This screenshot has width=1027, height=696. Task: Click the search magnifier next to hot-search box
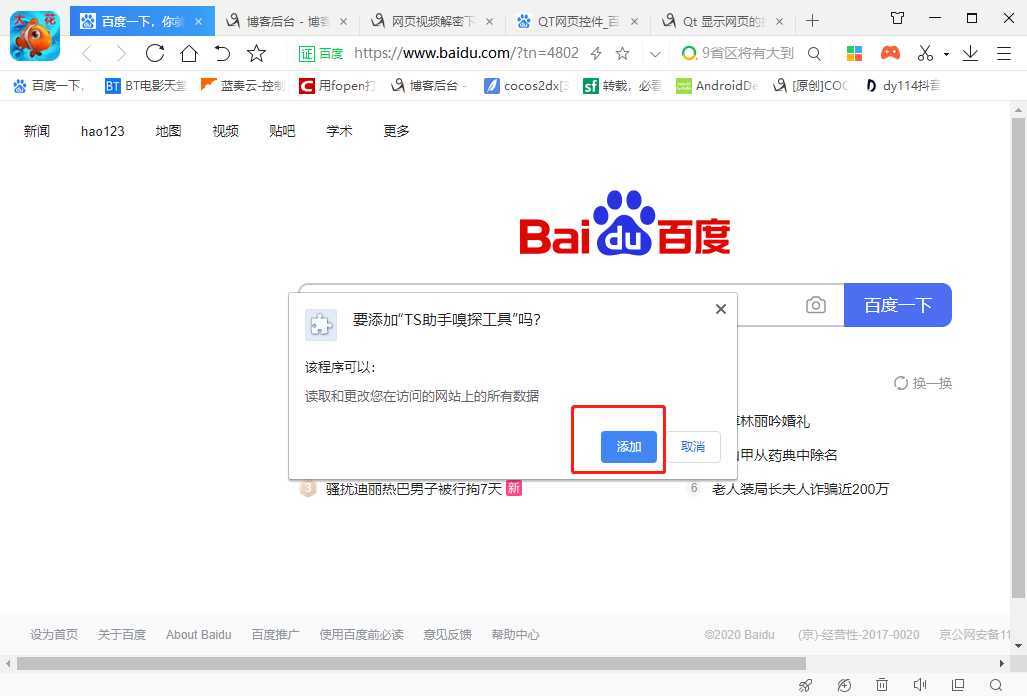point(814,54)
